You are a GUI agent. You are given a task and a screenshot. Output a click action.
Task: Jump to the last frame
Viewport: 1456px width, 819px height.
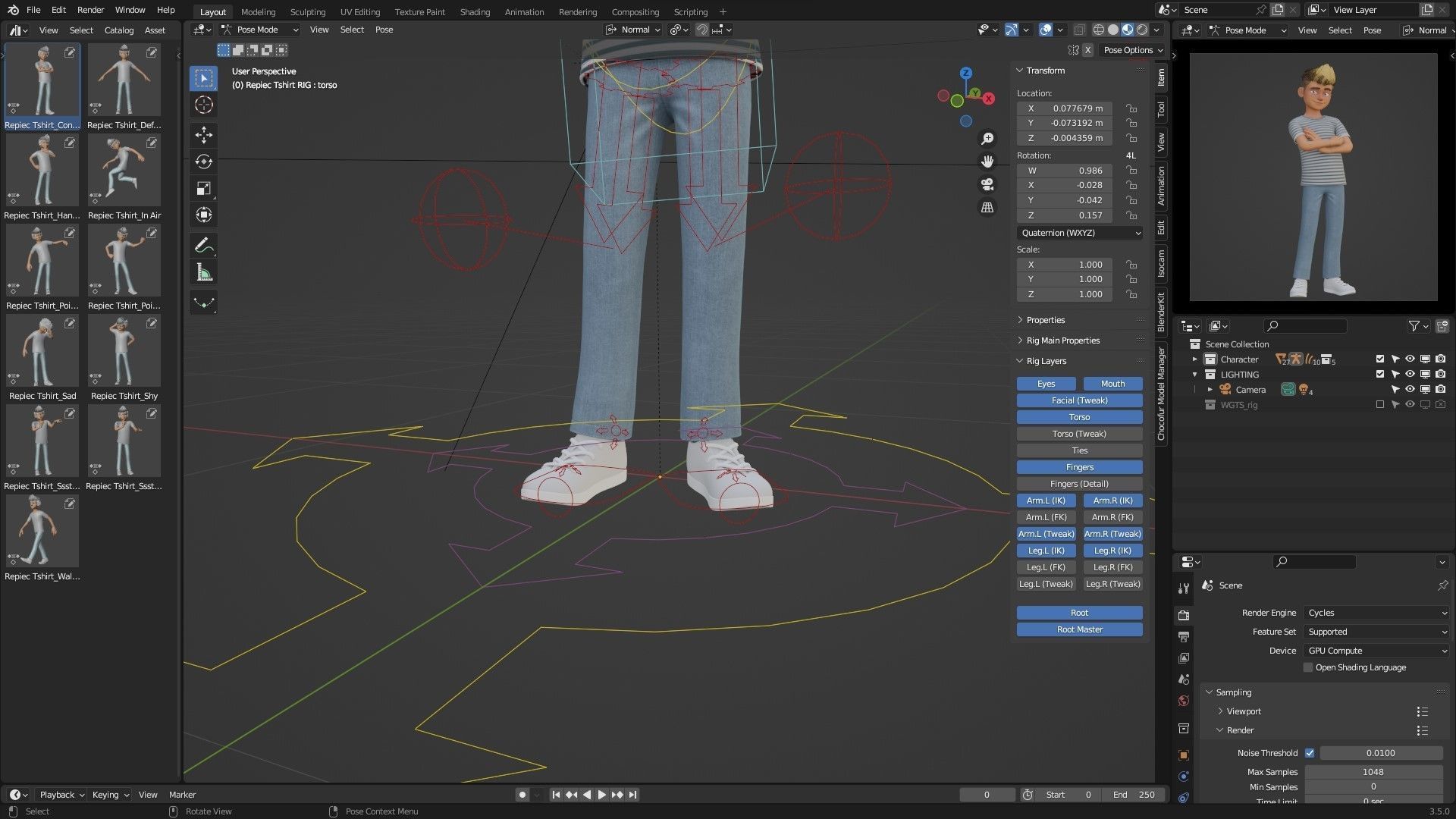tap(632, 795)
